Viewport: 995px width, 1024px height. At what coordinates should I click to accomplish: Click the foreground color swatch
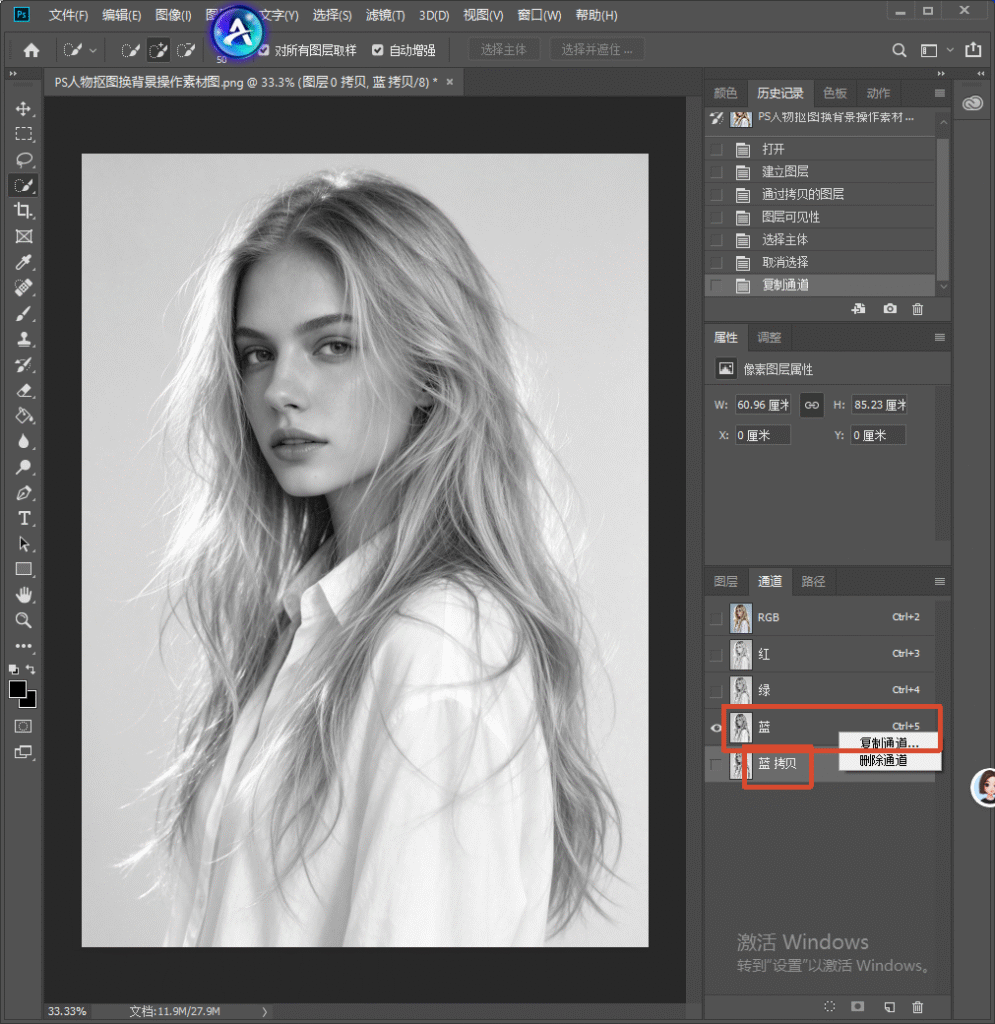point(18,689)
